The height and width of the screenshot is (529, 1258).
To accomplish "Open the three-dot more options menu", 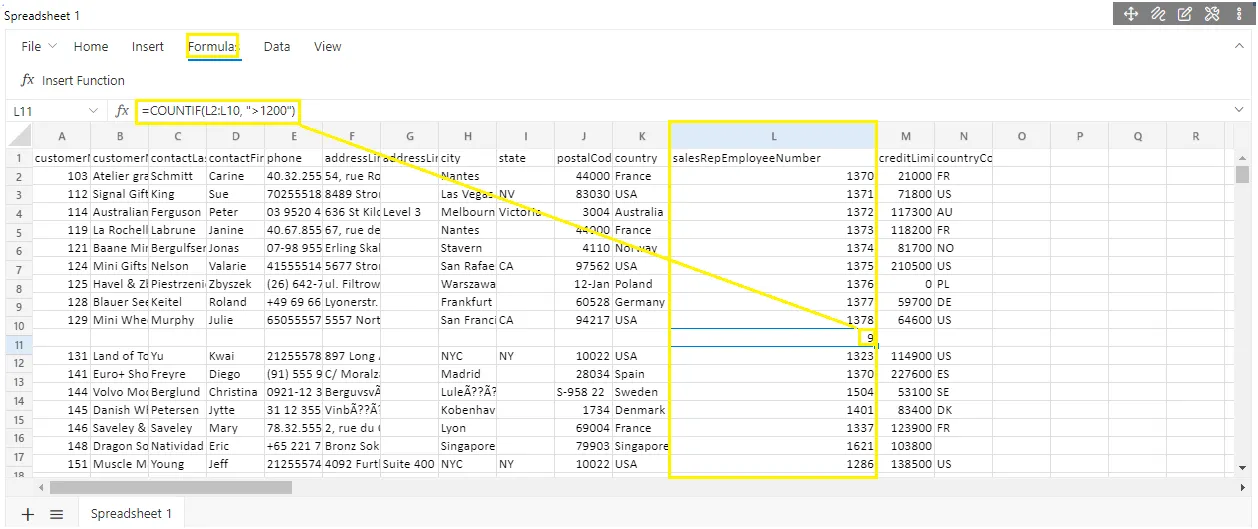I will tap(1239, 13).
